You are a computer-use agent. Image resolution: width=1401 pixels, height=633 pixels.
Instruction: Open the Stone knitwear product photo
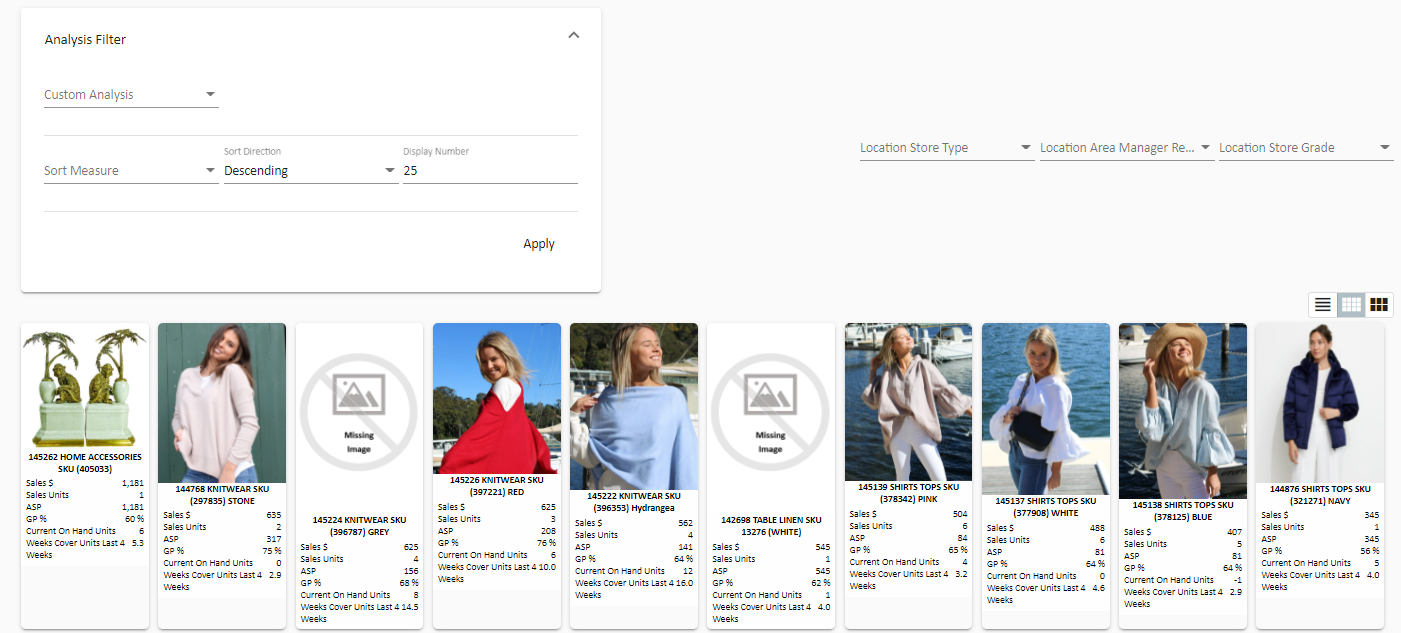[222, 402]
